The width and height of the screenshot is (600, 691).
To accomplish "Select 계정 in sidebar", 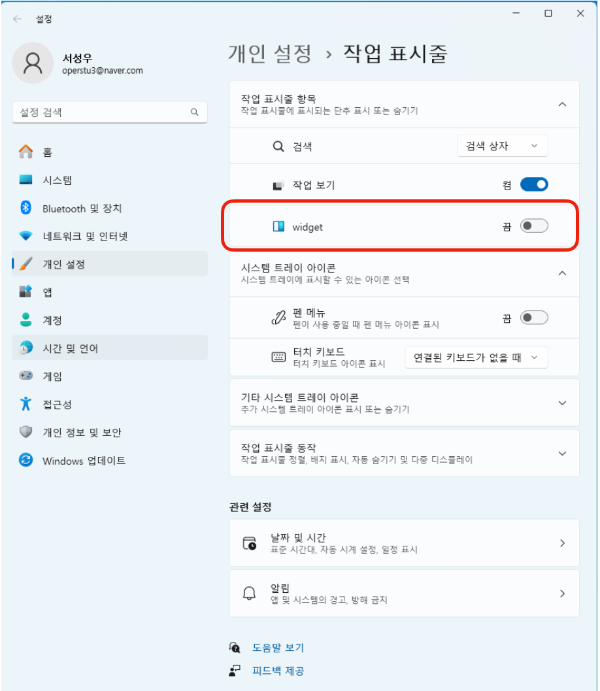I will [110, 320].
